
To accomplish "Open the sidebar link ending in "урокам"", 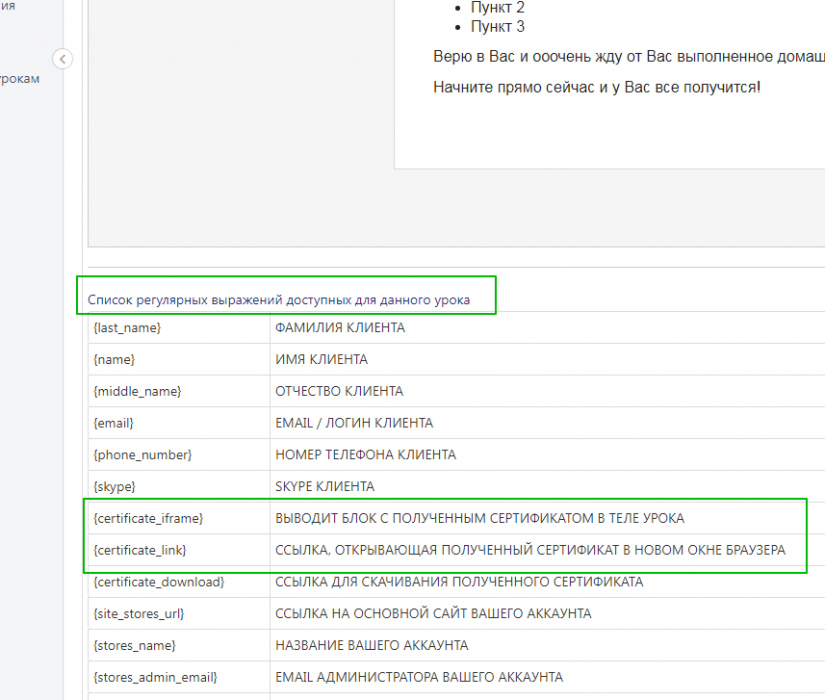I will [20, 79].
